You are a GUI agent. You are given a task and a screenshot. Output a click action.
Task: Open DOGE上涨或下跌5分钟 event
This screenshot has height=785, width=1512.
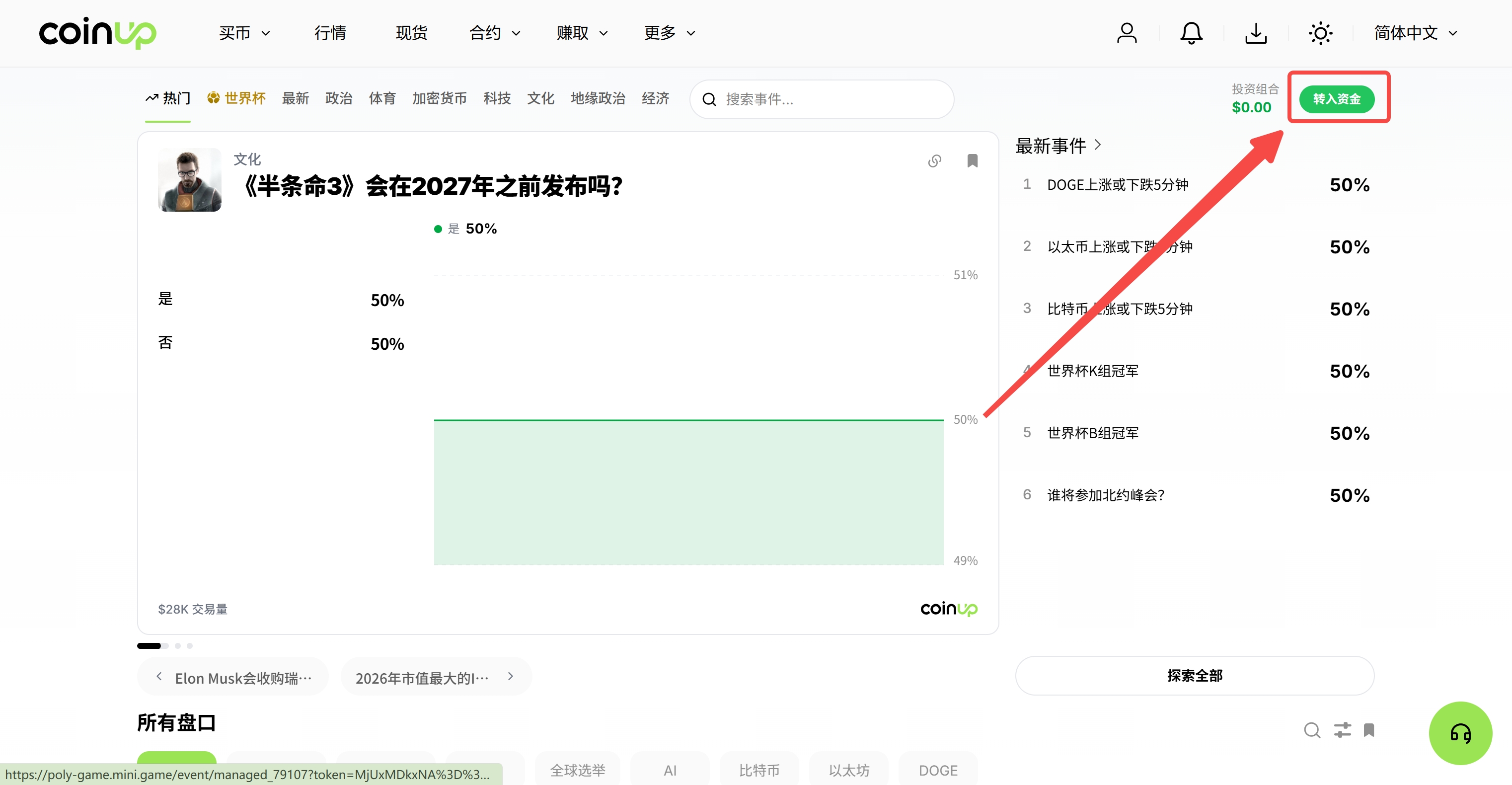[1195, 185]
